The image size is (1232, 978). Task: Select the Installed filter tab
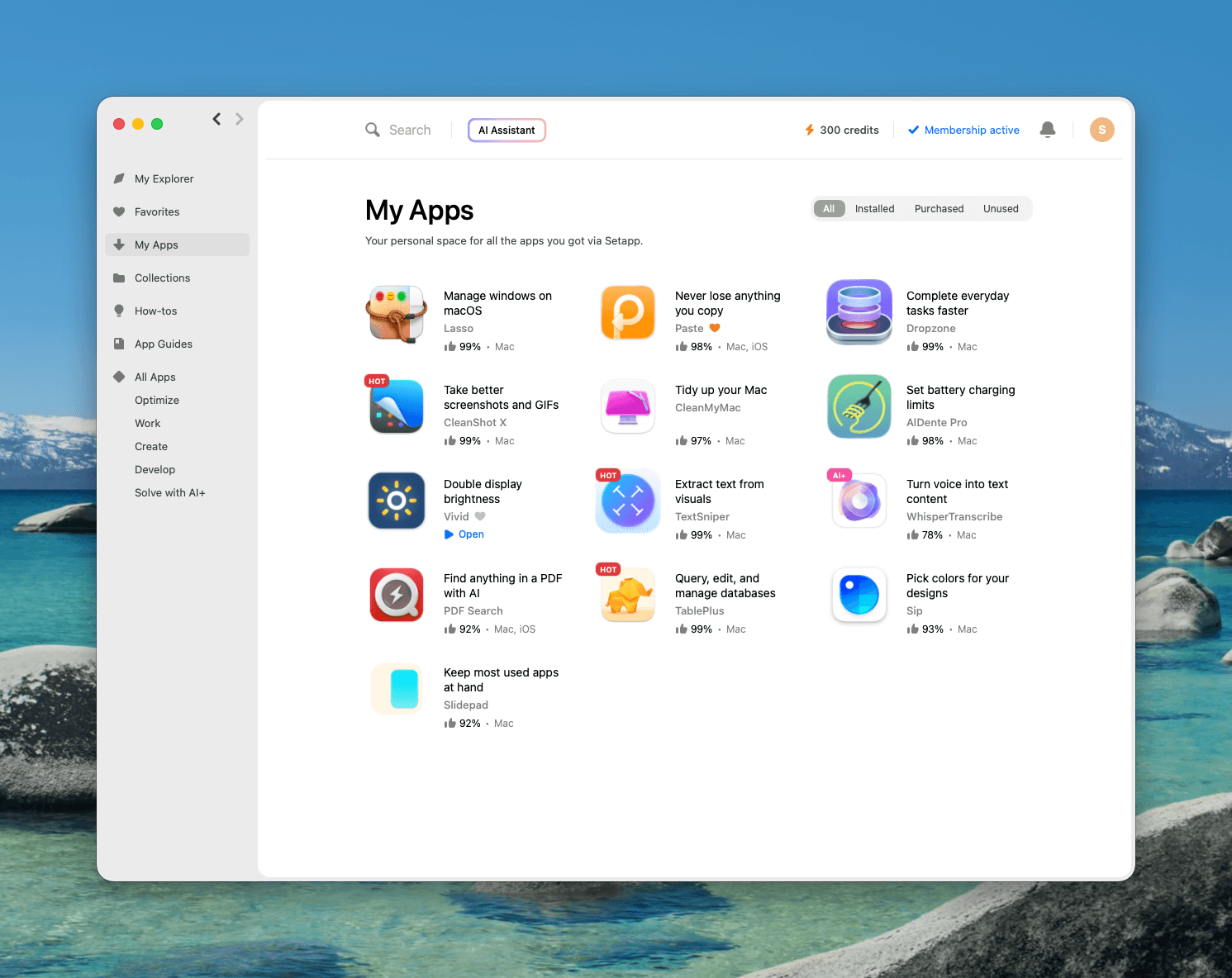874,209
